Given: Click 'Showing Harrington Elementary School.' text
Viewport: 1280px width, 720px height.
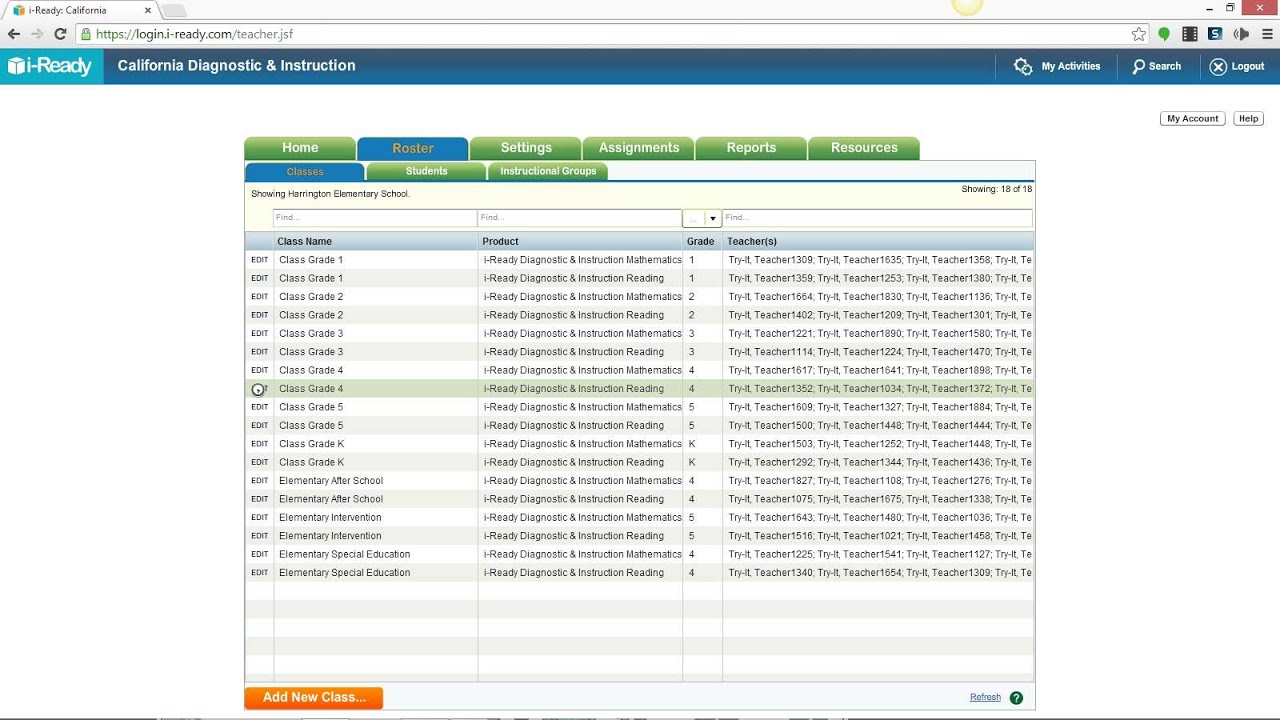Looking at the screenshot, I should pyautogui.click(x=330, y=194).
